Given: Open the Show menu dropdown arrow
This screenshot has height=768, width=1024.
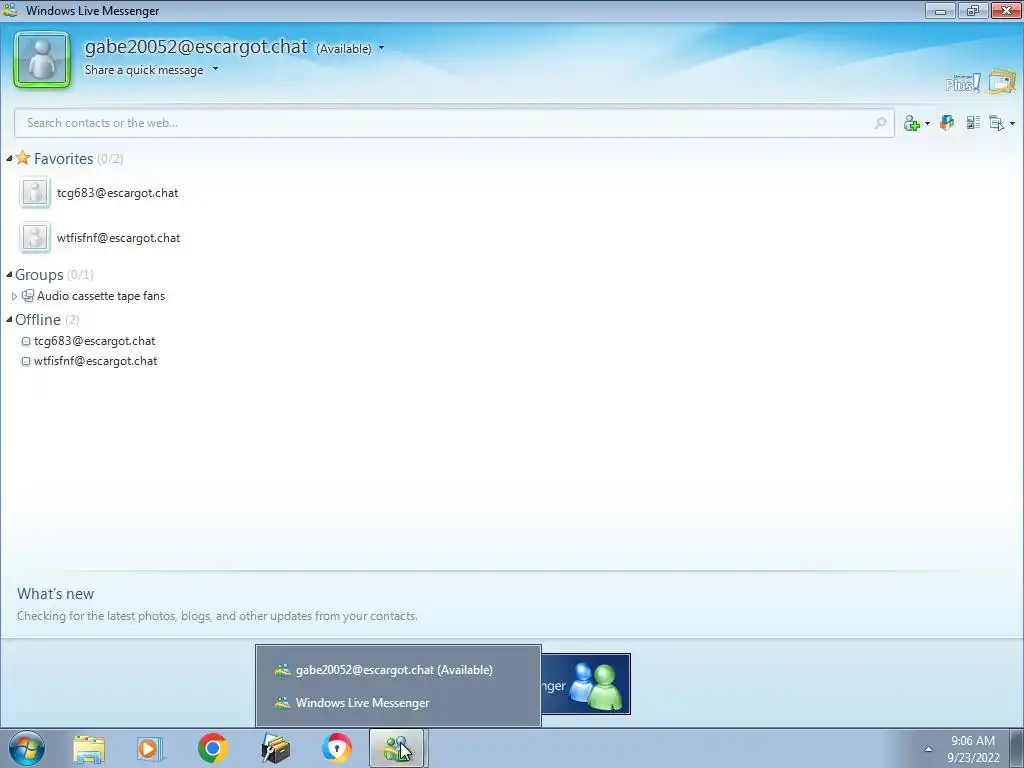Looking at the screenshot, I should [1012, 123].
